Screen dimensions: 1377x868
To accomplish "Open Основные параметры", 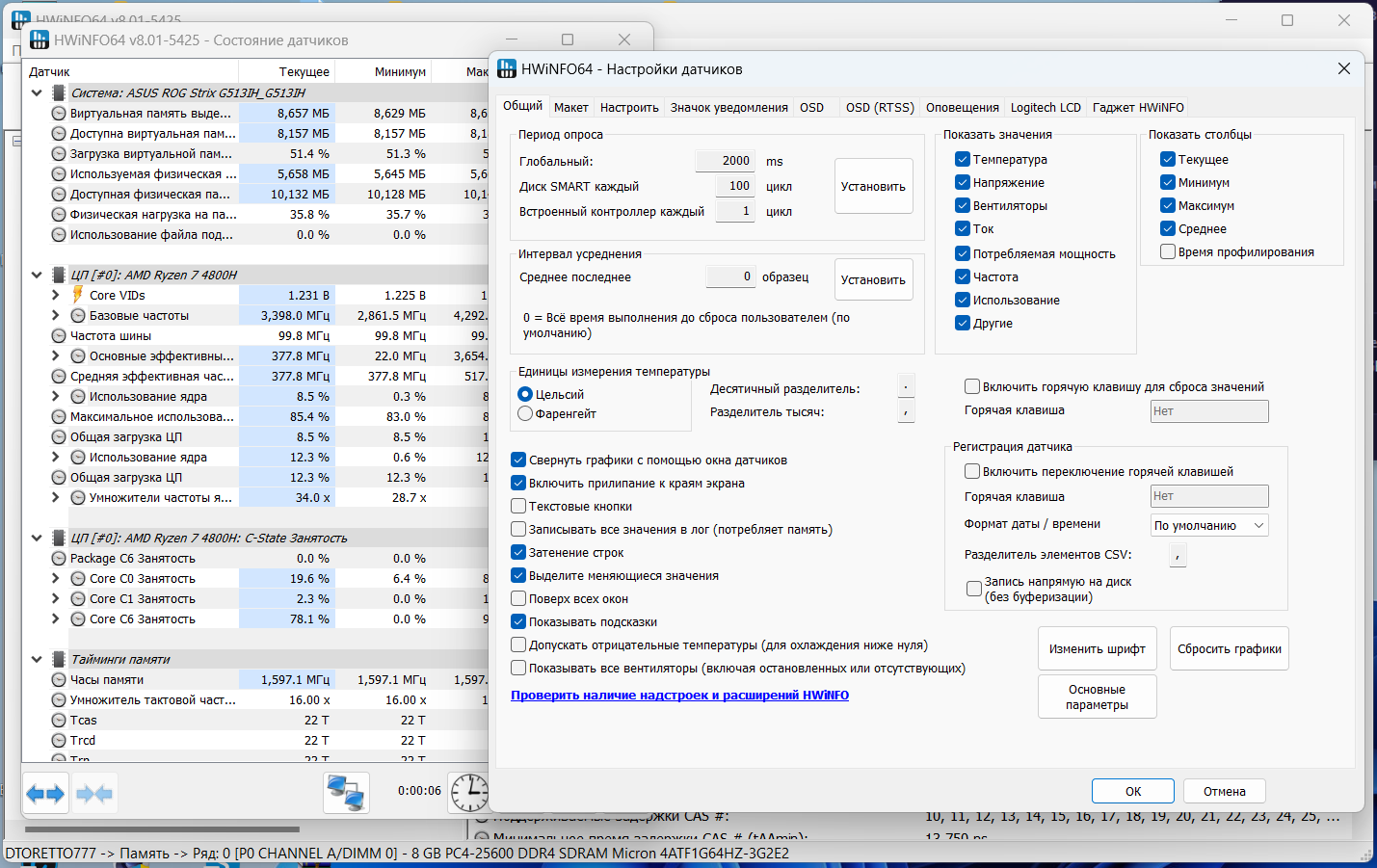I will coord(1098,697).
